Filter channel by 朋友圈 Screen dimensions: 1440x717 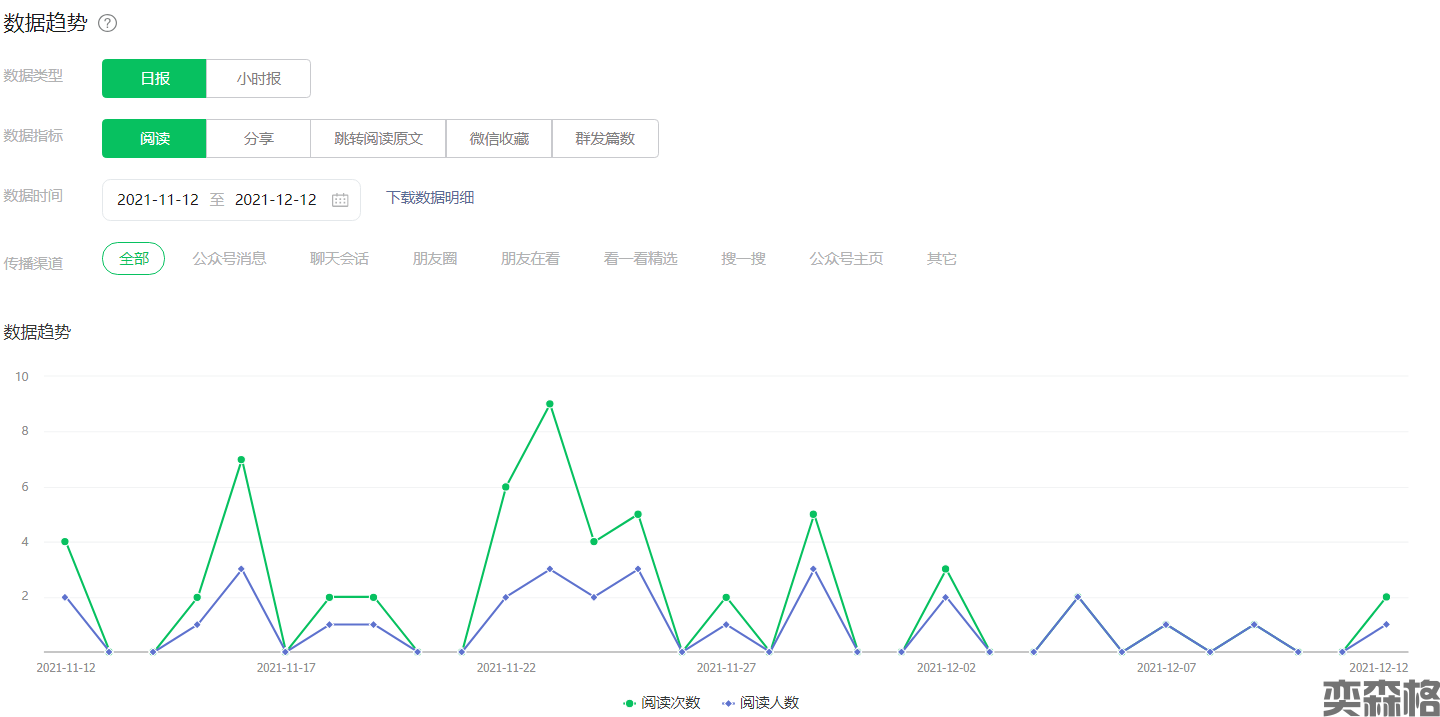click(x=435, y=259)
